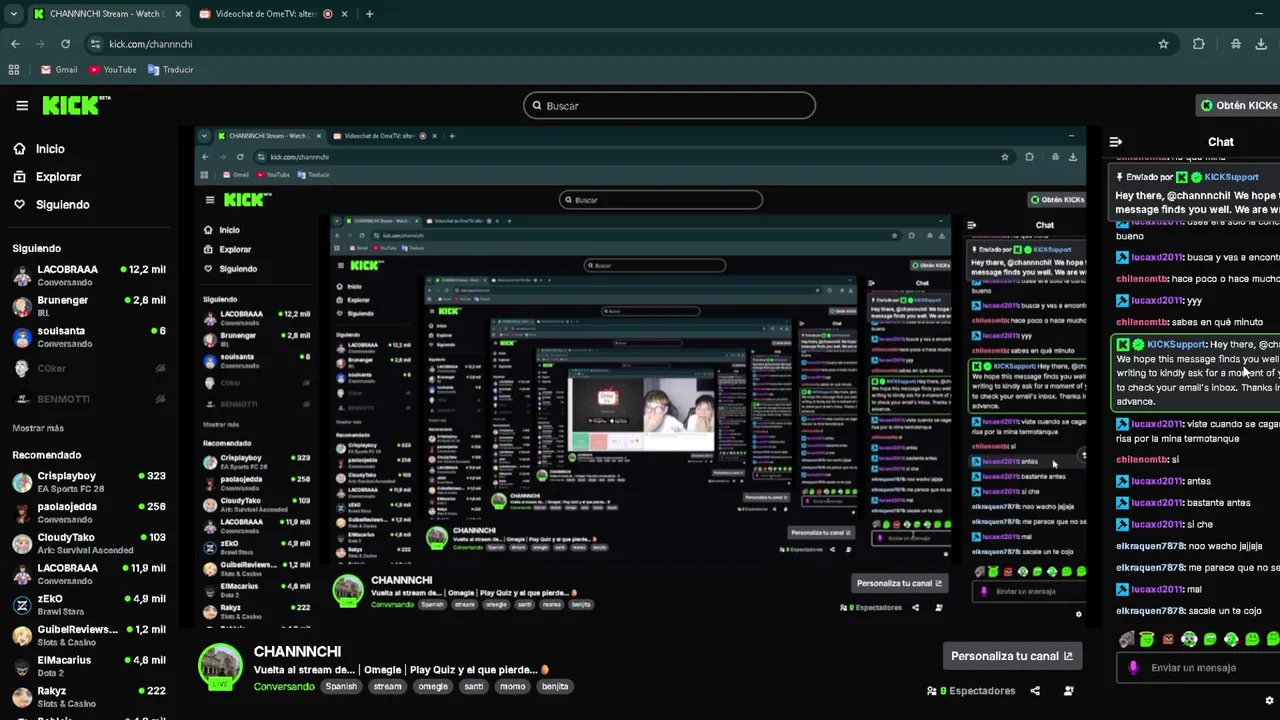
Task: Click the '9 Espectadores' viewer count
Action: pos(970,690)
